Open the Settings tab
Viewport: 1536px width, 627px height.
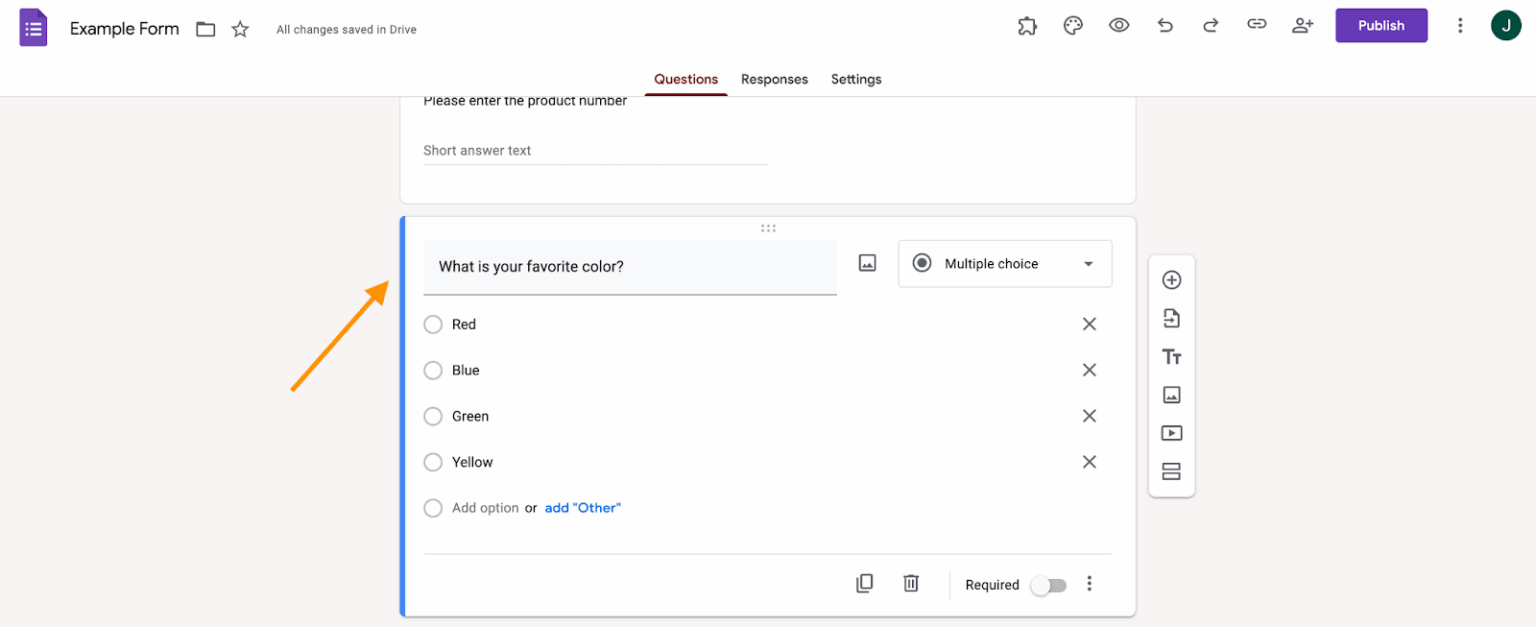(856, 79)
